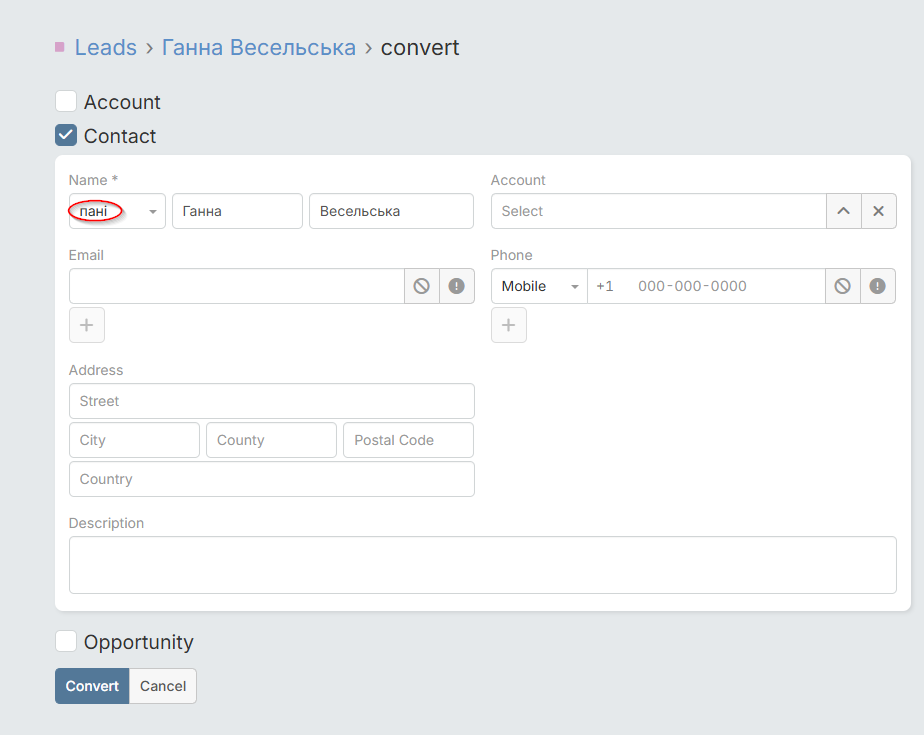
Task: Go to Leads breadcrumb link
Action: (105, 47)
